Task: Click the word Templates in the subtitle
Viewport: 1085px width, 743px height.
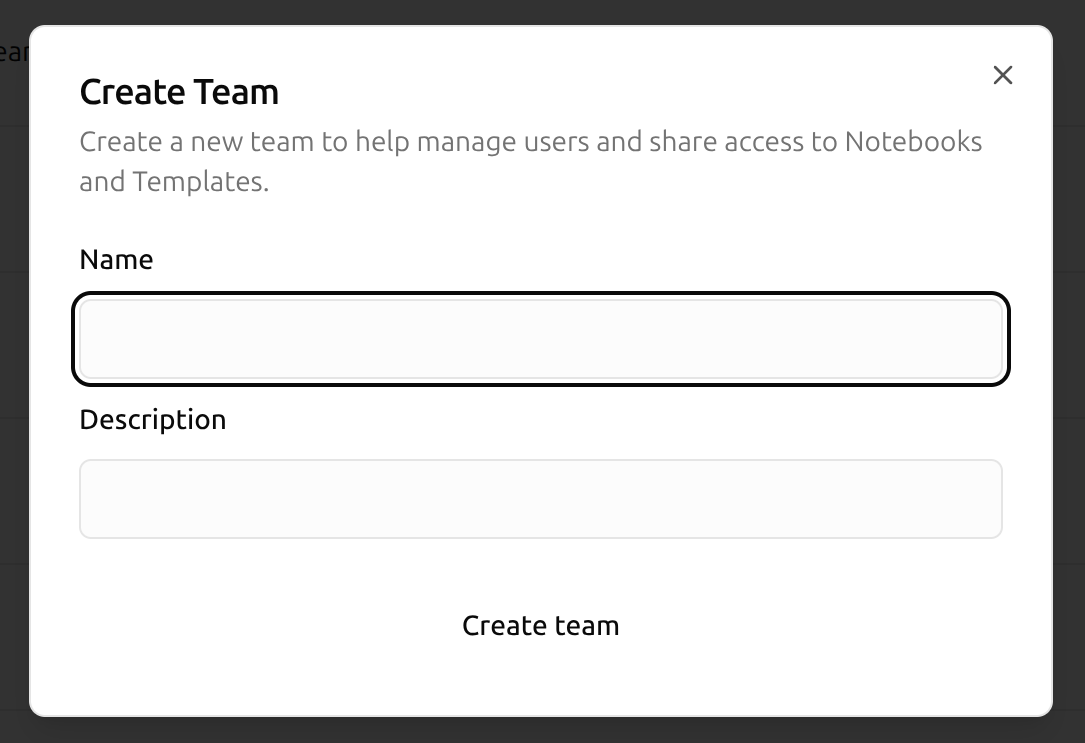Action: coord(199,183)
